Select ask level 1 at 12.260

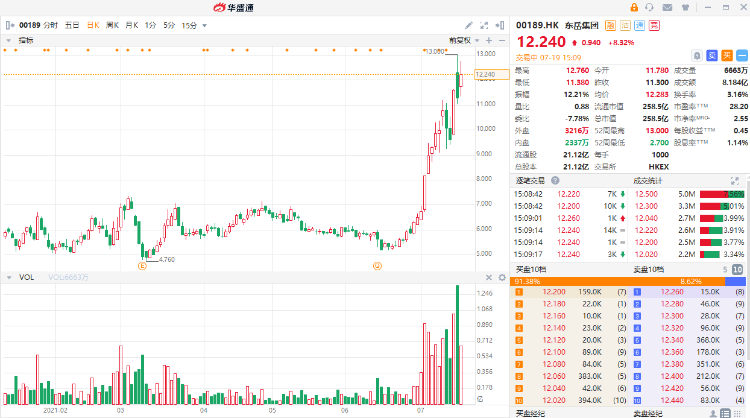pos(688,292)
